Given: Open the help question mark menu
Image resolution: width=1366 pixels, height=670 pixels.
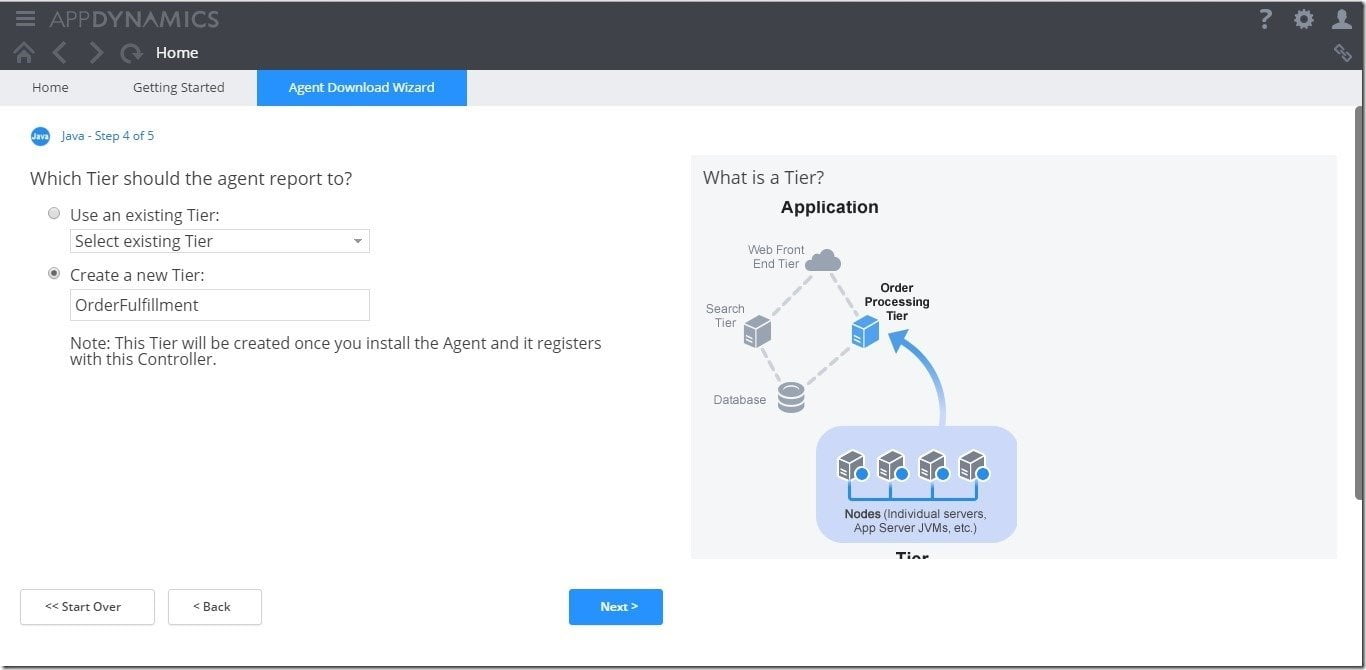Looking at the screenshot, I should tap(1265, 19).
